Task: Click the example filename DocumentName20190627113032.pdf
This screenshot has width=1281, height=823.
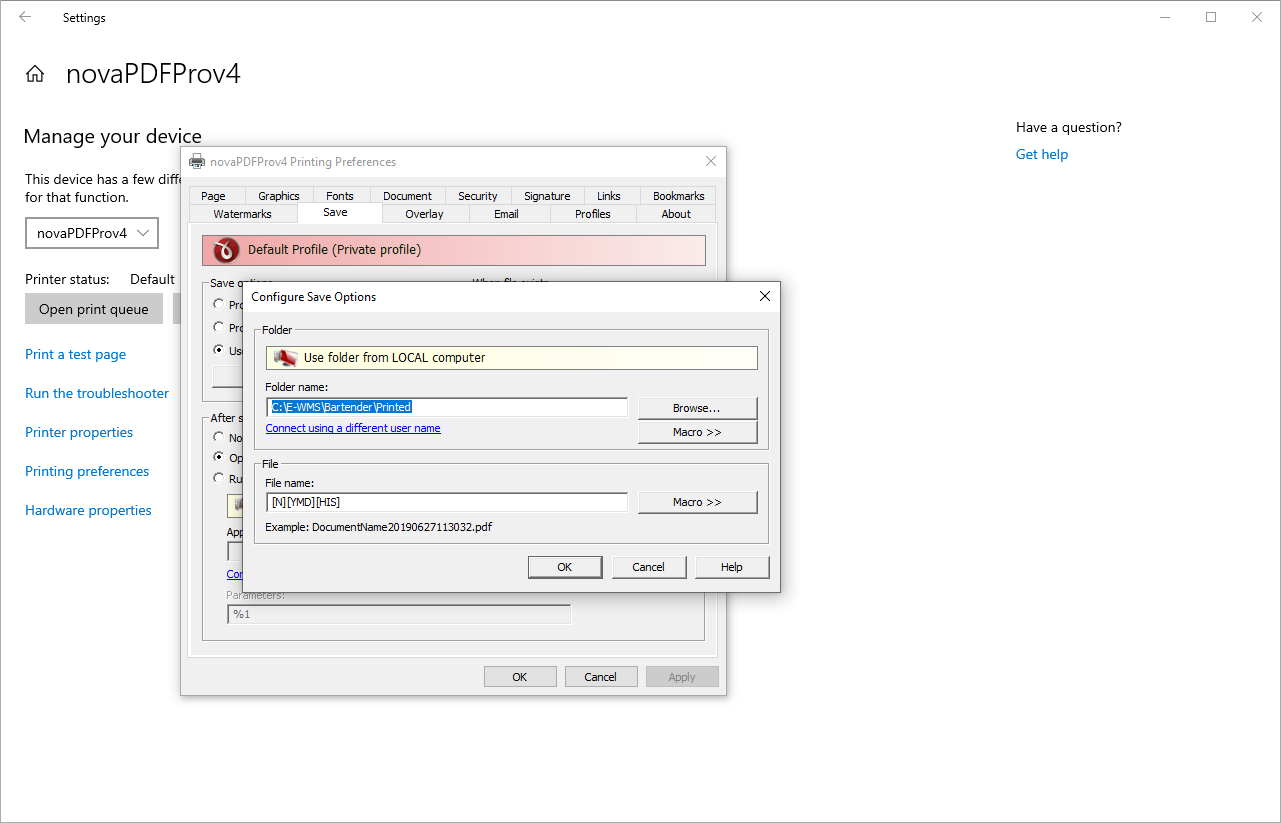Action: coord(402,527)
